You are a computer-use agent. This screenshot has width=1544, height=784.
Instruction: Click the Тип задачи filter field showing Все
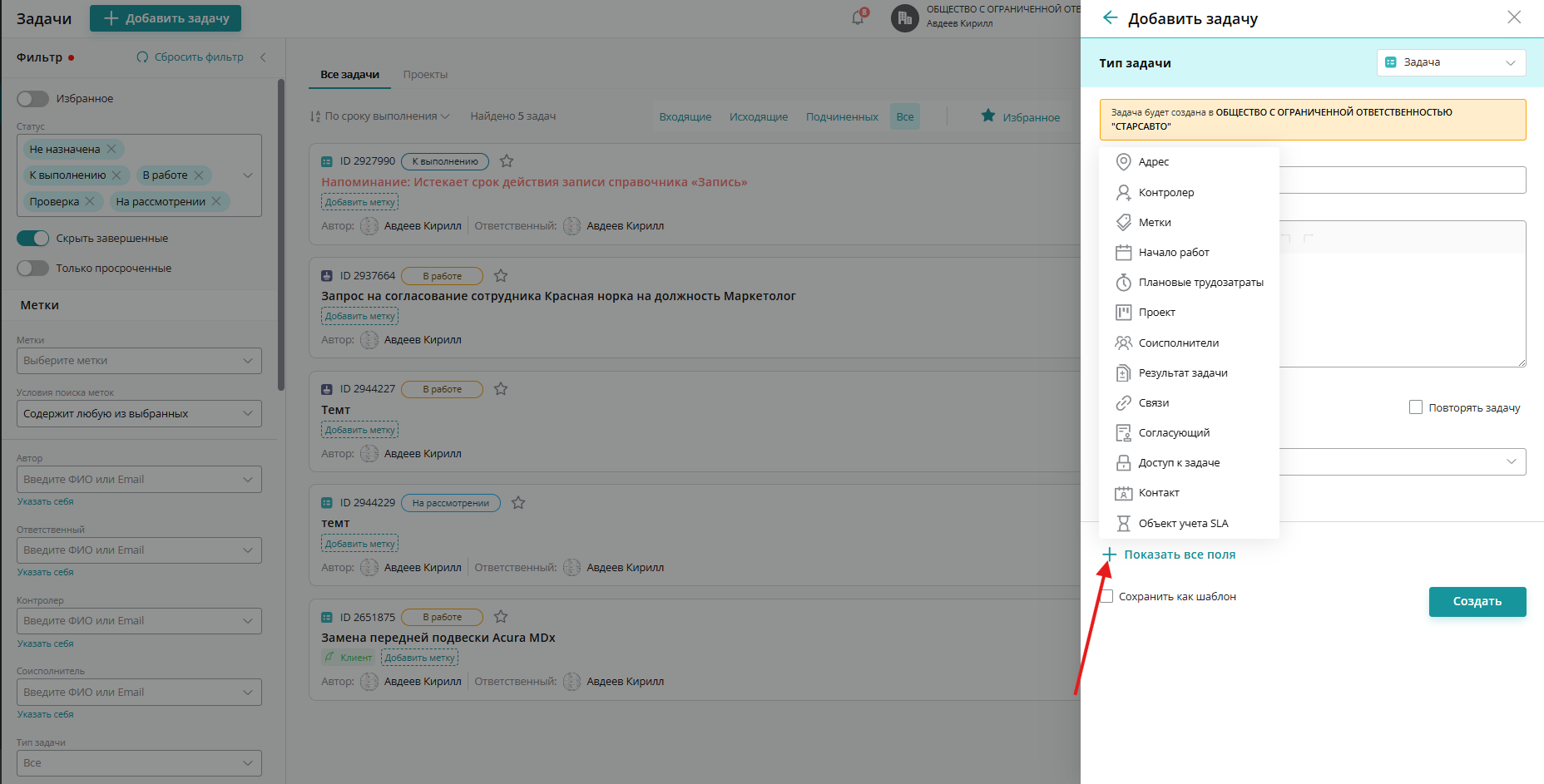139,763
